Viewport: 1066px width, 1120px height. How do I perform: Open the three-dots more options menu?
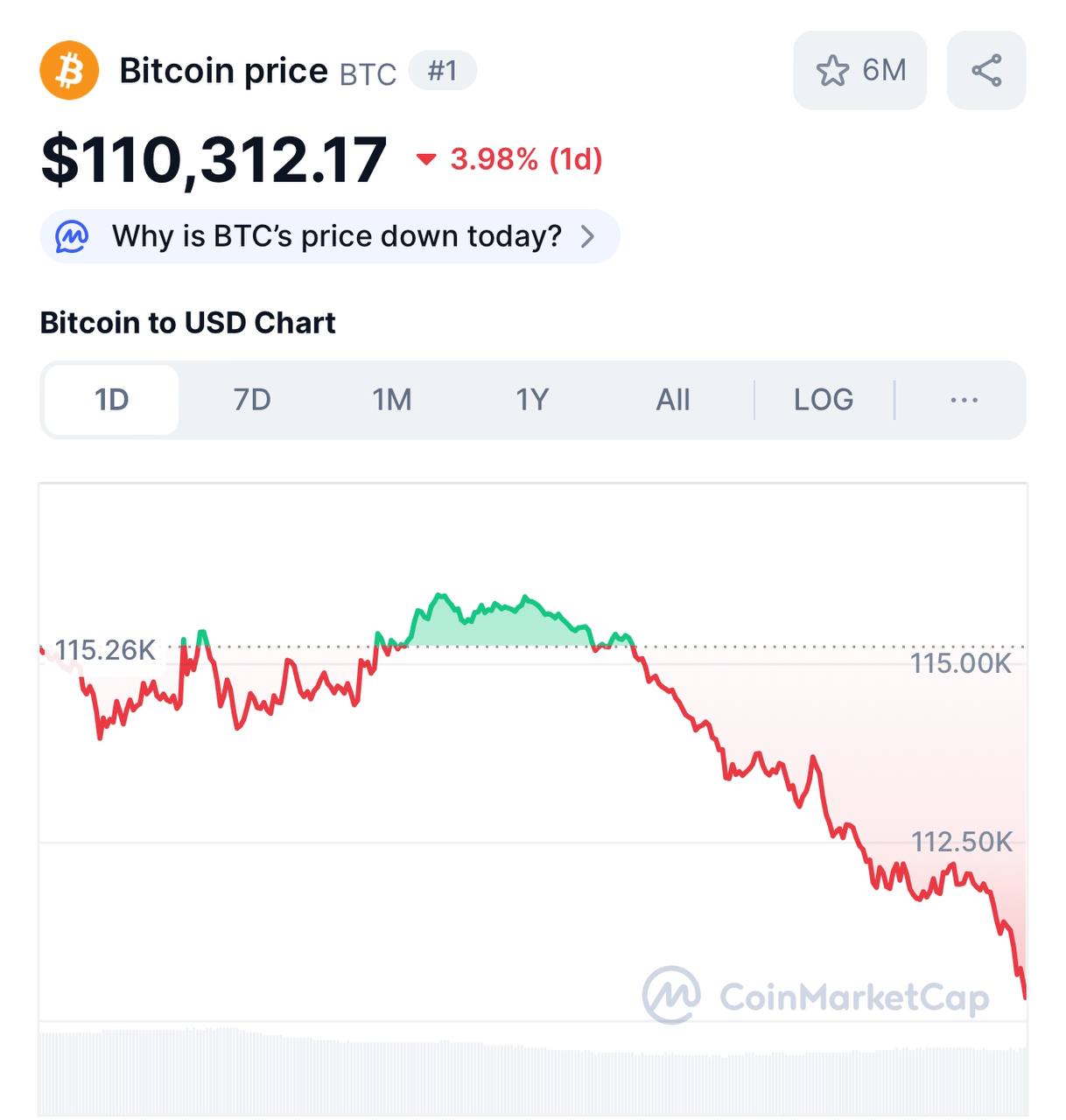[964, 400]
